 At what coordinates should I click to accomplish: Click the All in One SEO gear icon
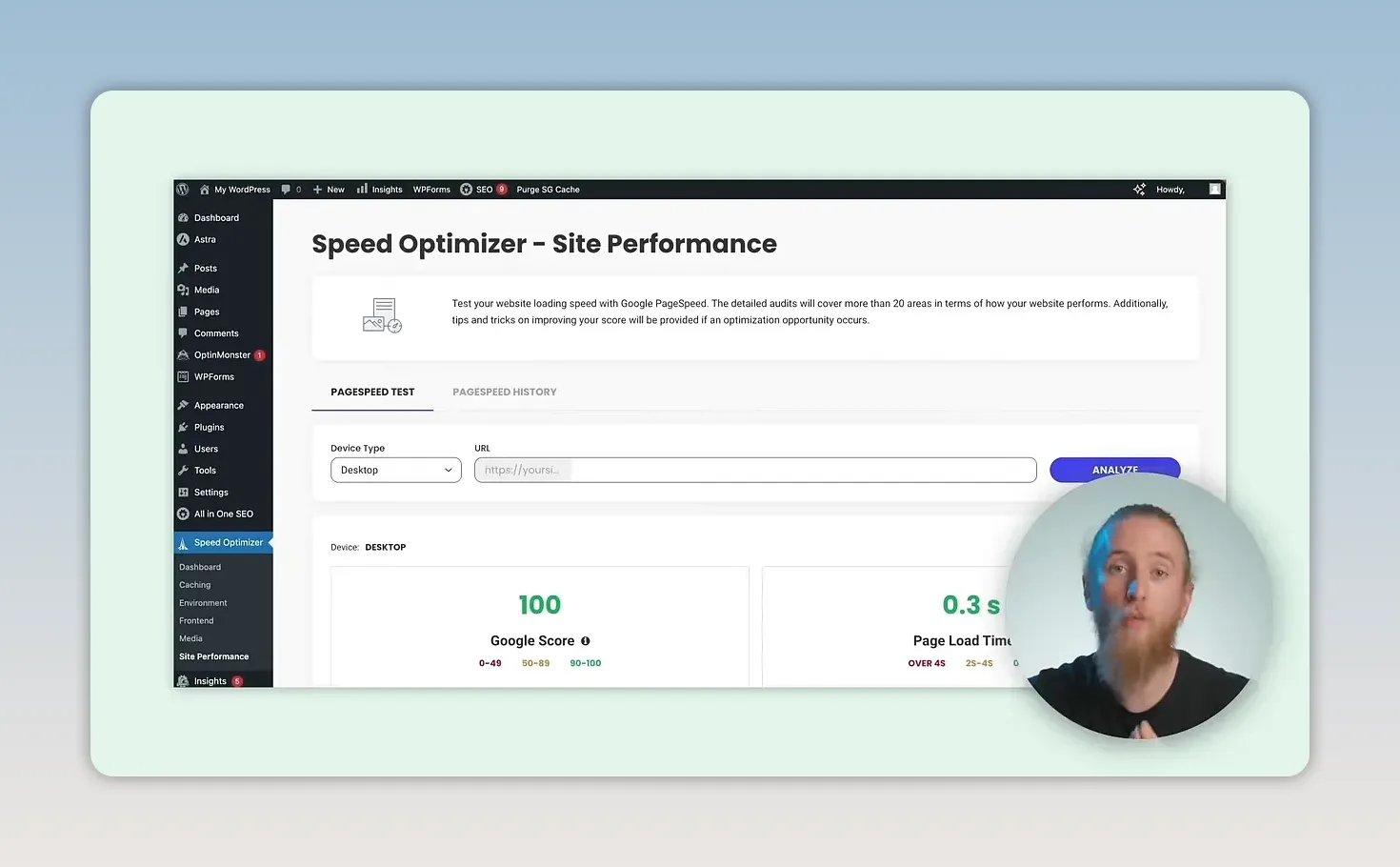click(183, 514)
